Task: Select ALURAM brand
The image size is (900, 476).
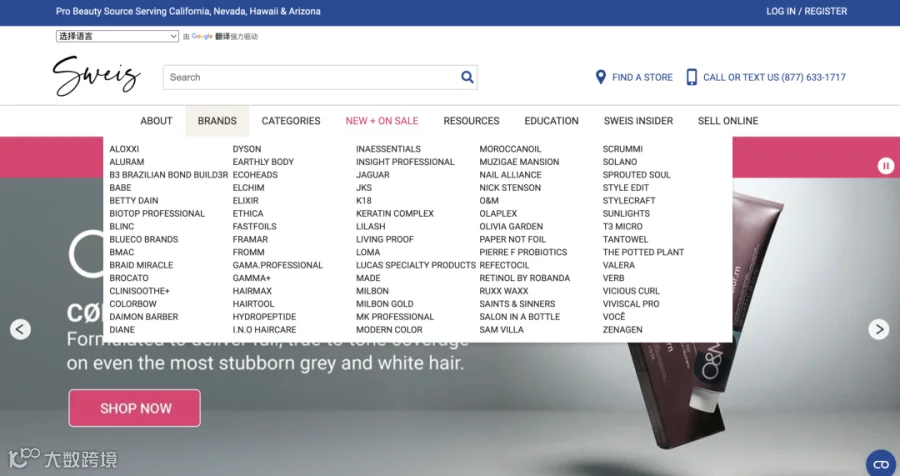Action: click(x=127, y=162)
